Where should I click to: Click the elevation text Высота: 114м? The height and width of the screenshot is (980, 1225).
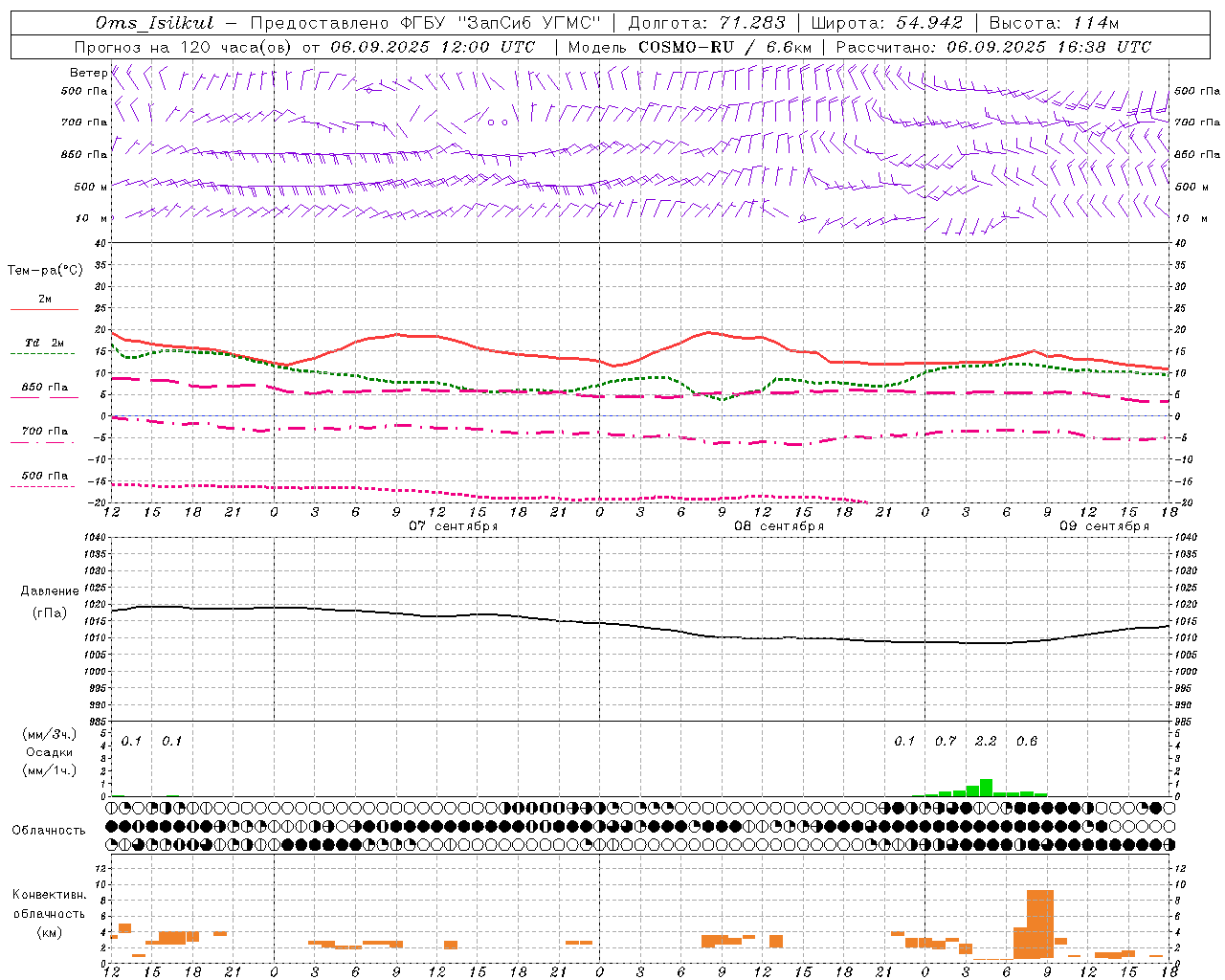click(1054, 23)
